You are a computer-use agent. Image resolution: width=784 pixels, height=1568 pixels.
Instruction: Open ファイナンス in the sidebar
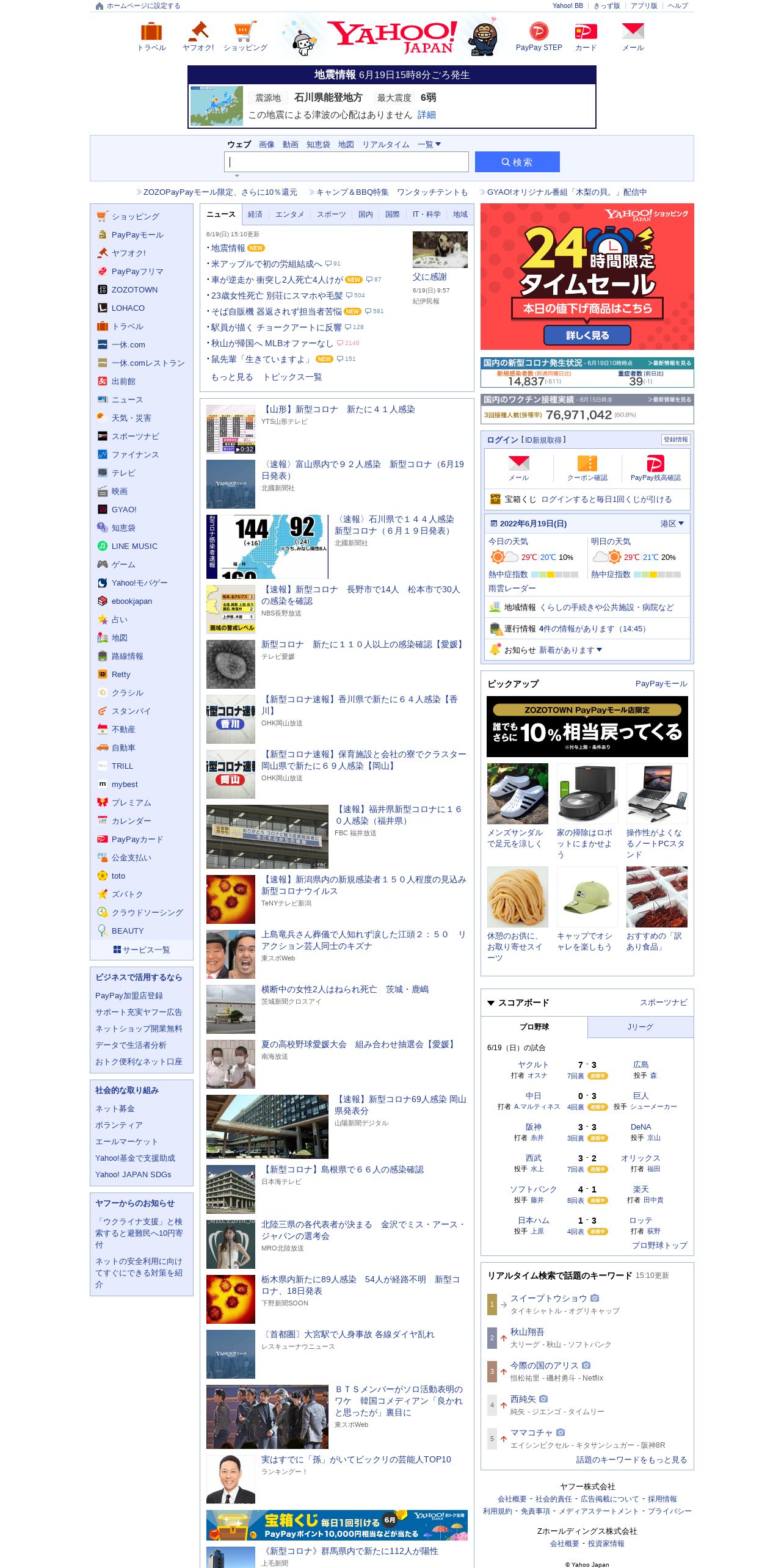coord(135,455)
